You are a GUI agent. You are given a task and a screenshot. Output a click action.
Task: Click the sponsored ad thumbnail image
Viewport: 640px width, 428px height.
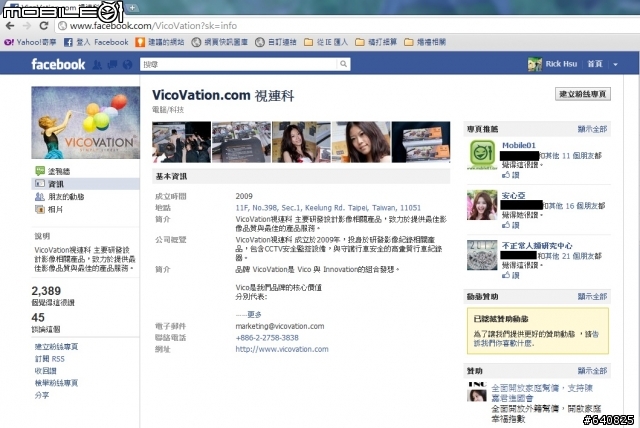coord(477,392)
